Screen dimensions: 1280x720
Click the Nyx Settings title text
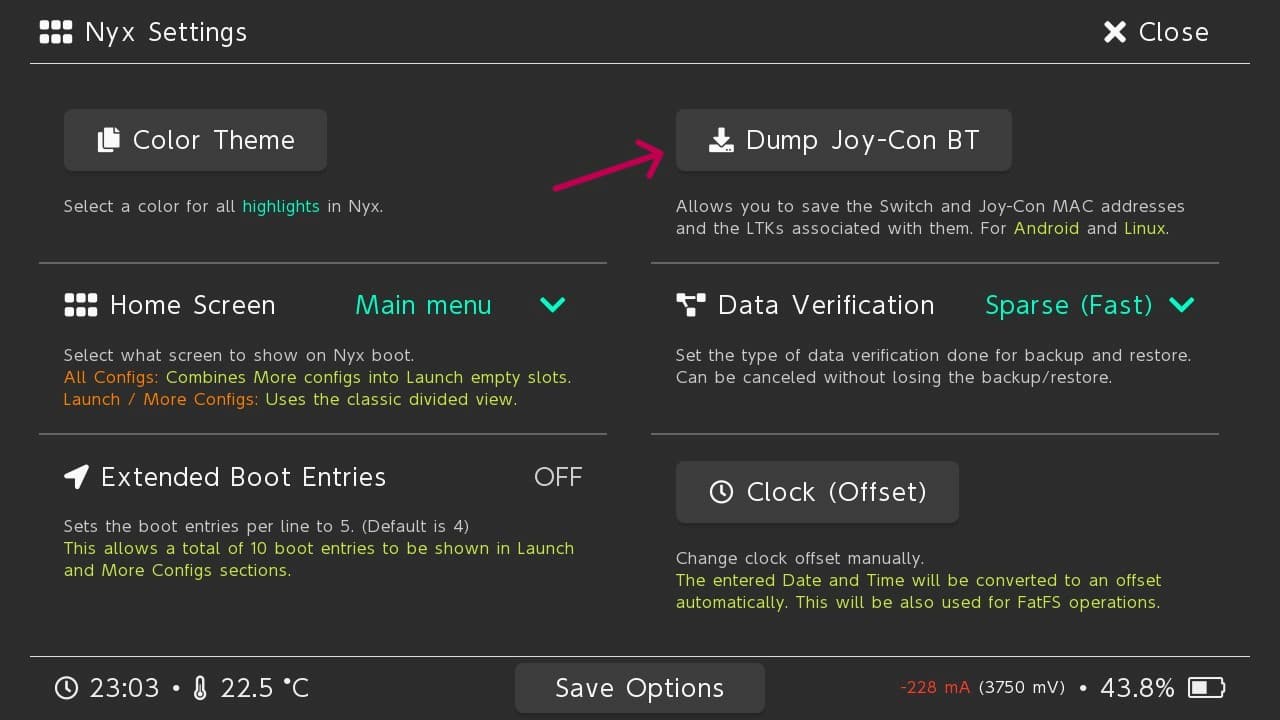click(166, 32)
